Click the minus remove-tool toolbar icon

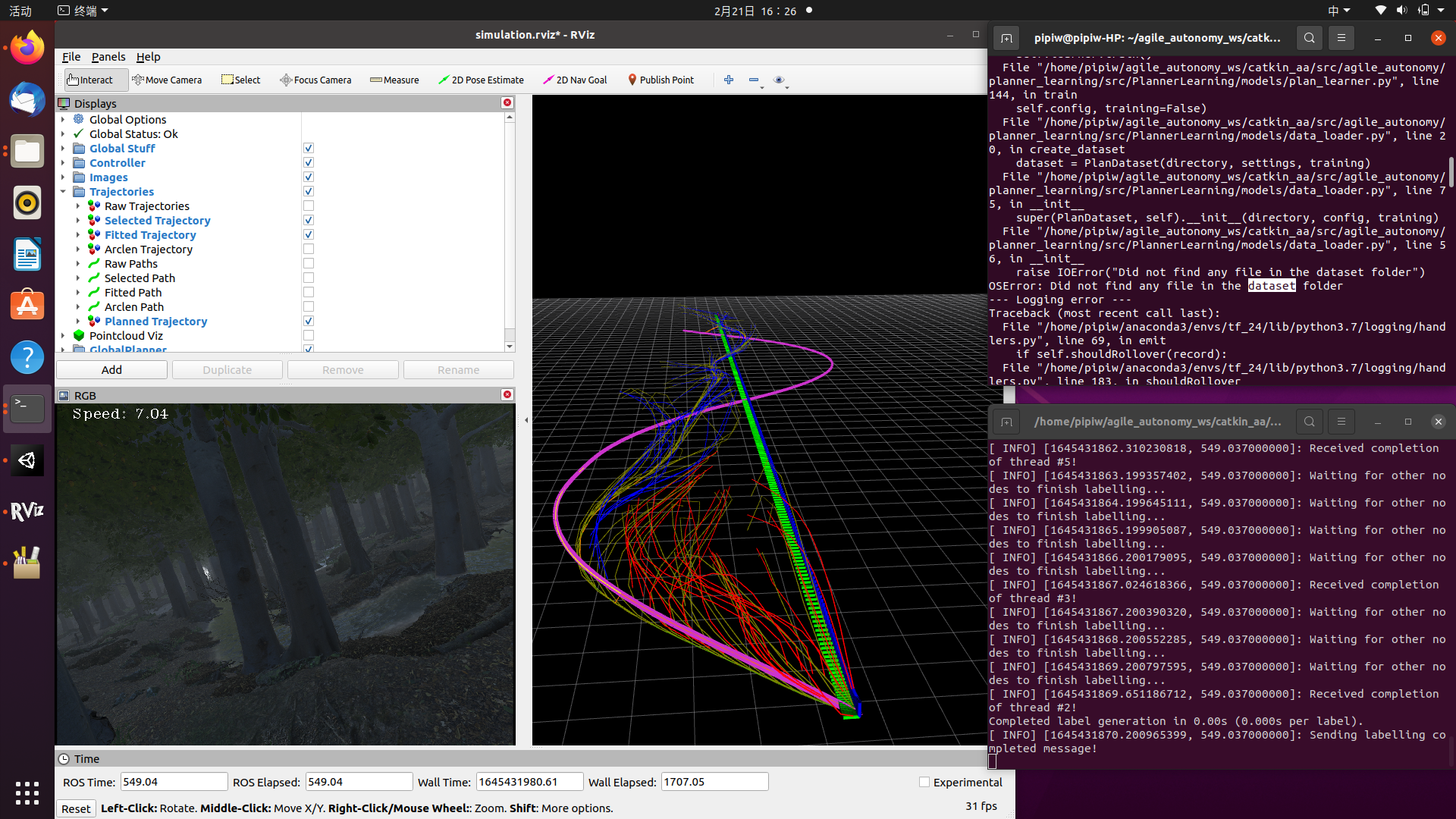pos(754,80)
